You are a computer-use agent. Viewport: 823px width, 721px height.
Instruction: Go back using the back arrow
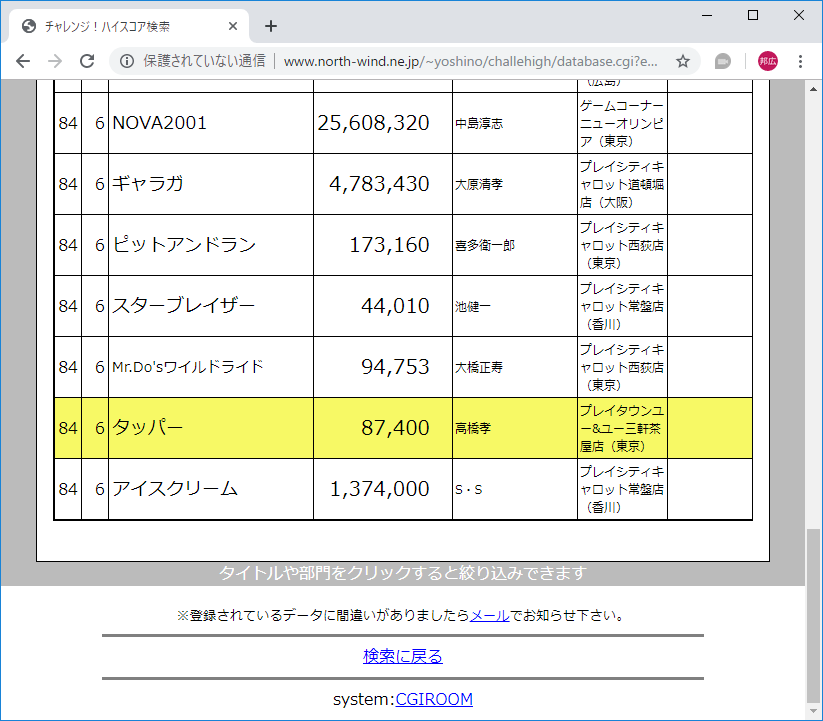22,61
